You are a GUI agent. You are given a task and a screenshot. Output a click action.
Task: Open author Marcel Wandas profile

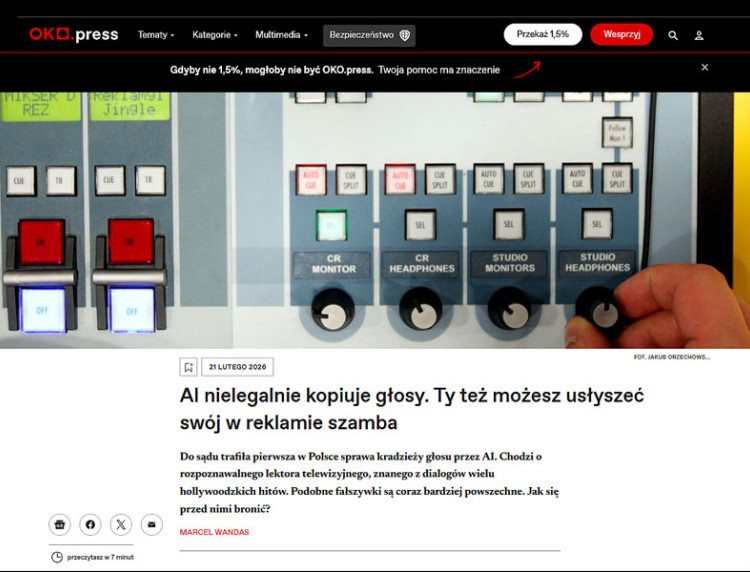[214, 532]
